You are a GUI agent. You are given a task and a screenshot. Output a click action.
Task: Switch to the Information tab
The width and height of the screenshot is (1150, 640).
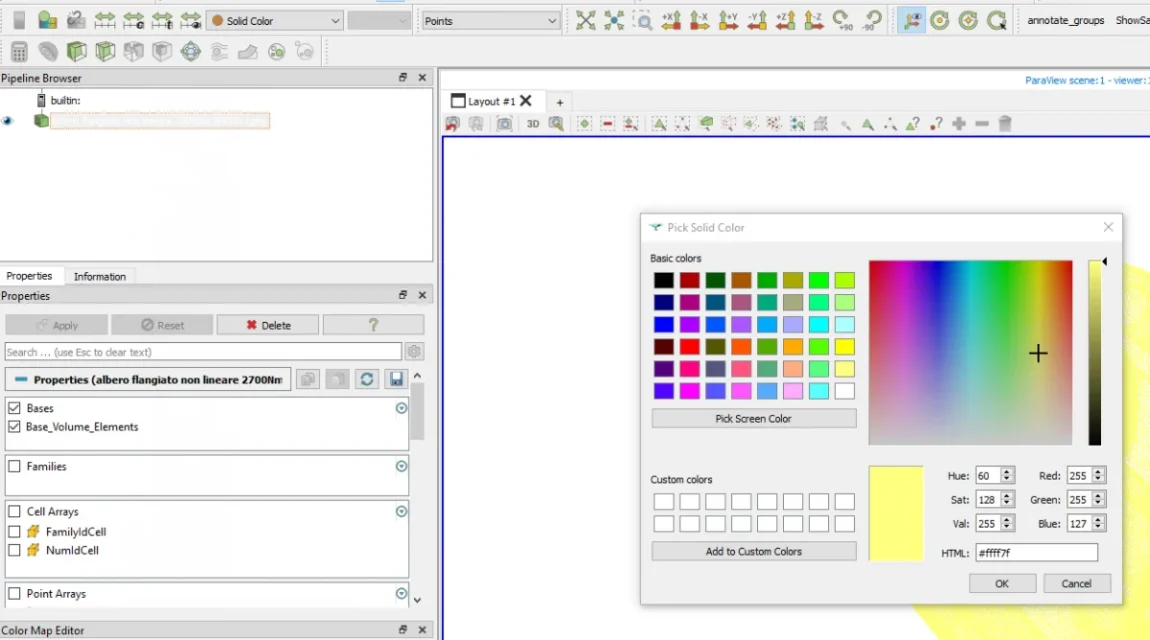point(100,277)
